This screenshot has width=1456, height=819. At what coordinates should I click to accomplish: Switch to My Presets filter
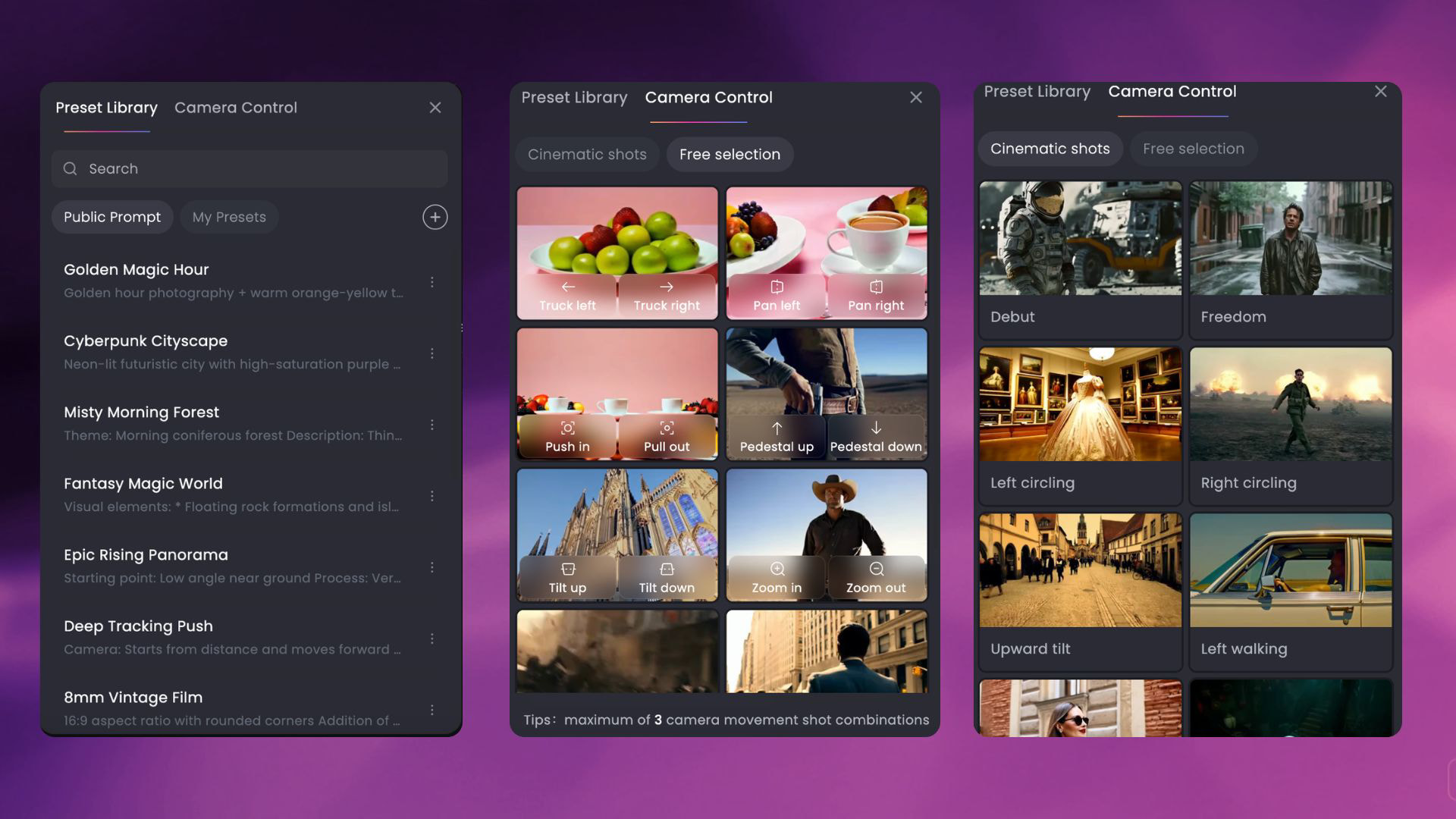coord(229,217)
